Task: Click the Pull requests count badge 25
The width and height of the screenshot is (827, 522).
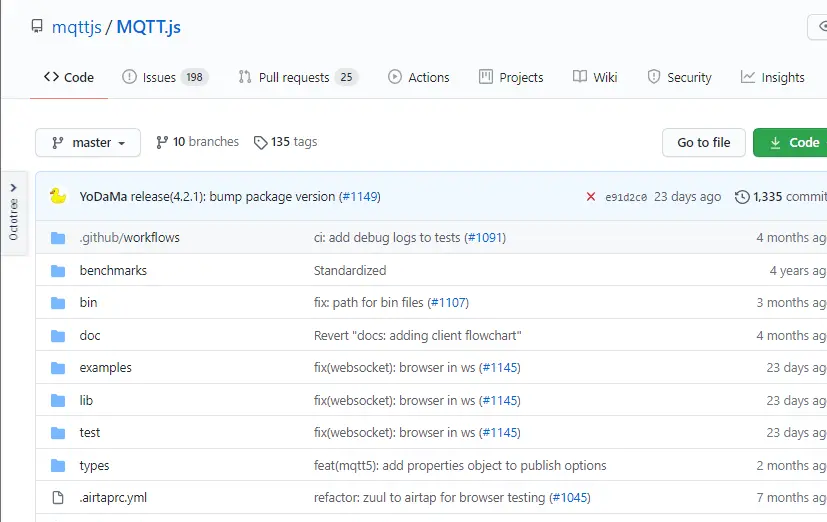Action: (x=346, y=78)
